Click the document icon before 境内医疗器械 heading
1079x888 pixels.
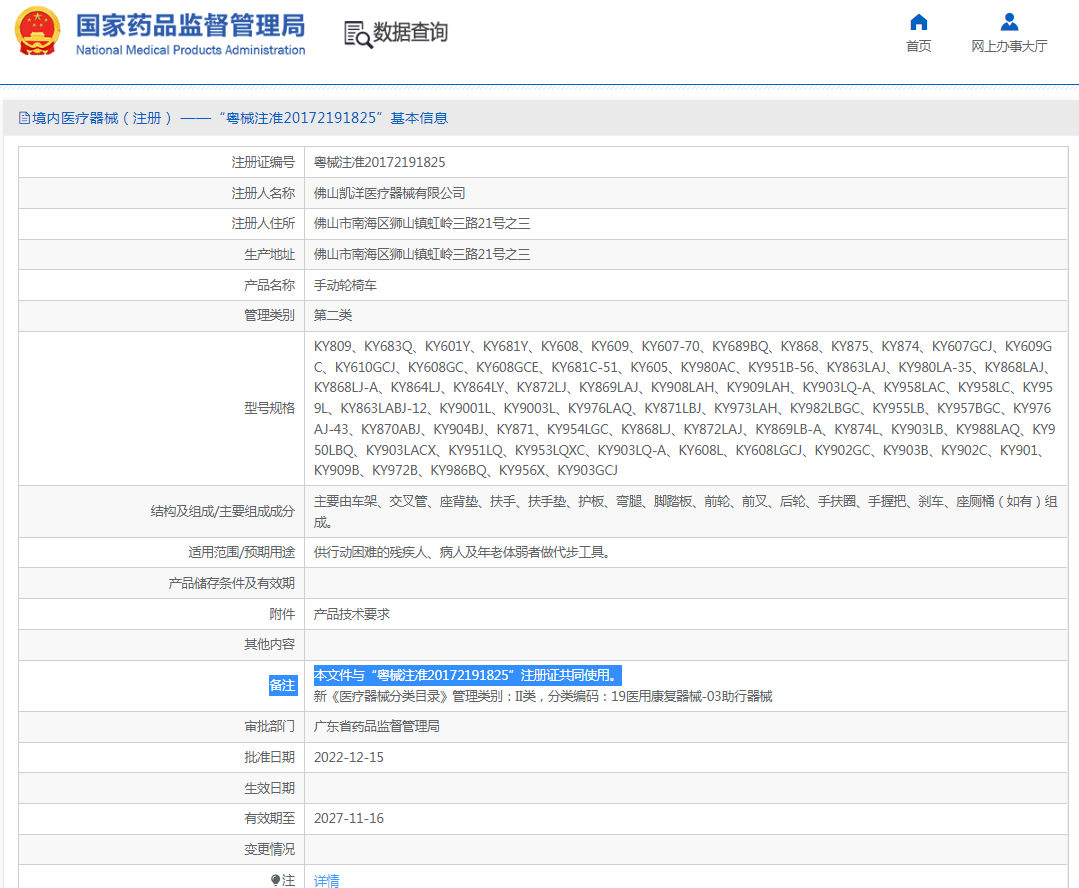(24, 118)
